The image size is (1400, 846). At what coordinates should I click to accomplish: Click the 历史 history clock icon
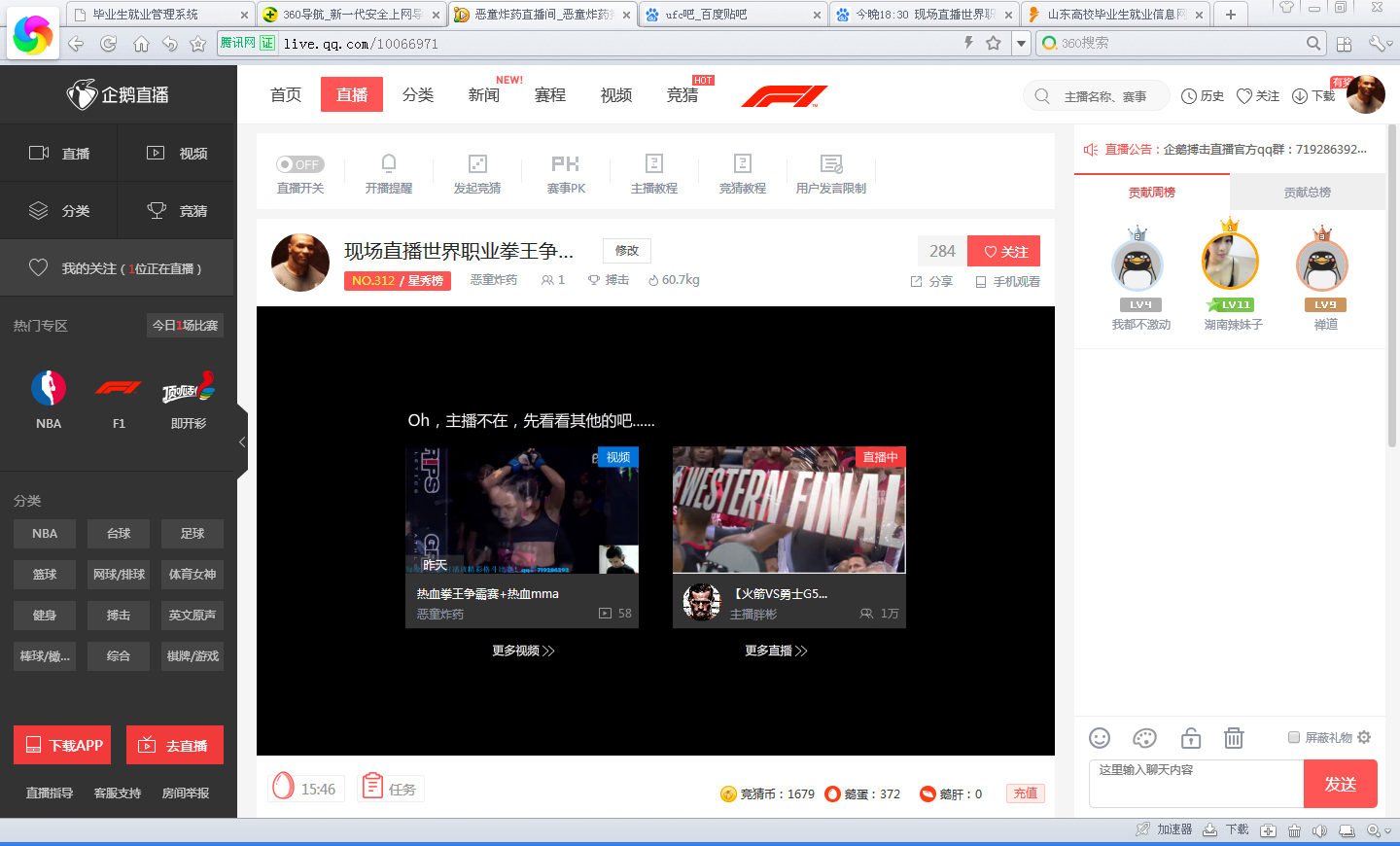point(1188,96)
